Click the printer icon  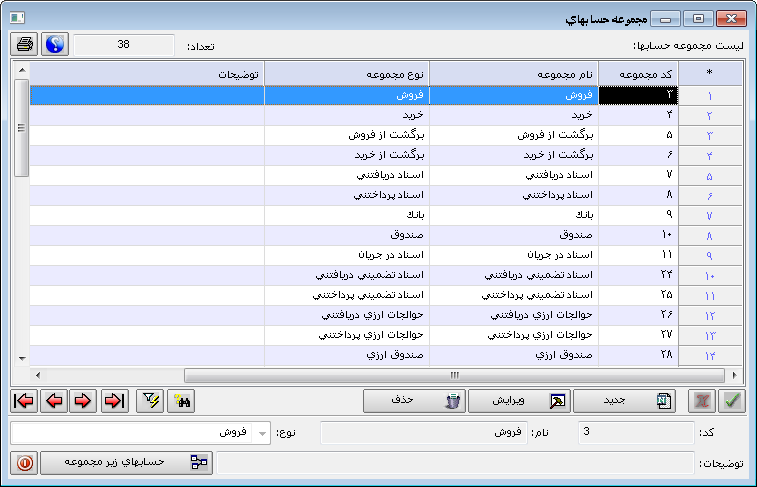25,44
